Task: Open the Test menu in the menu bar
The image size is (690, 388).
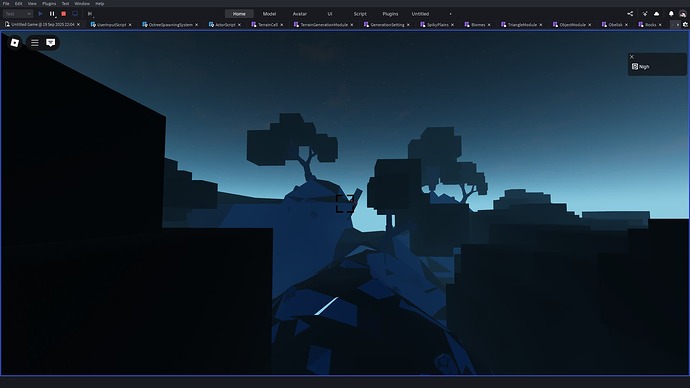Action: (65, 4)
